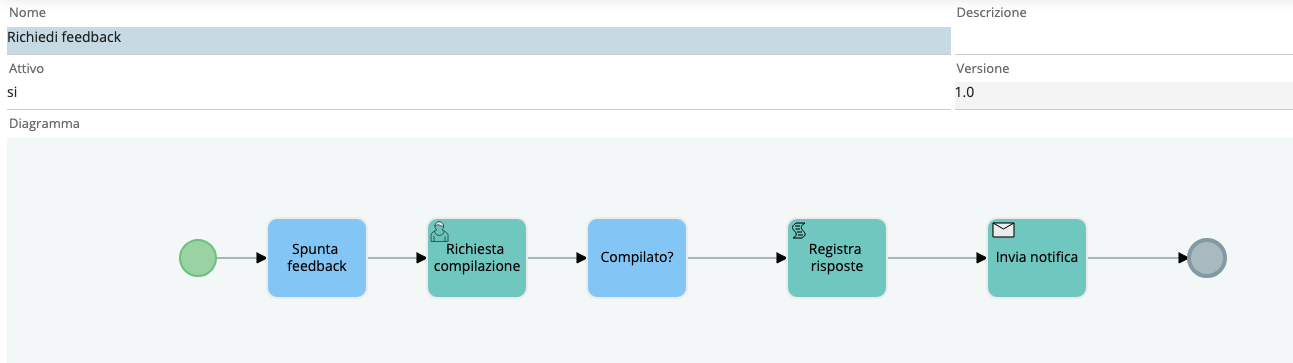The height and width of the screenshot is (363, 1293).
Task: Click the green start event circle
Action: (197, 258)
